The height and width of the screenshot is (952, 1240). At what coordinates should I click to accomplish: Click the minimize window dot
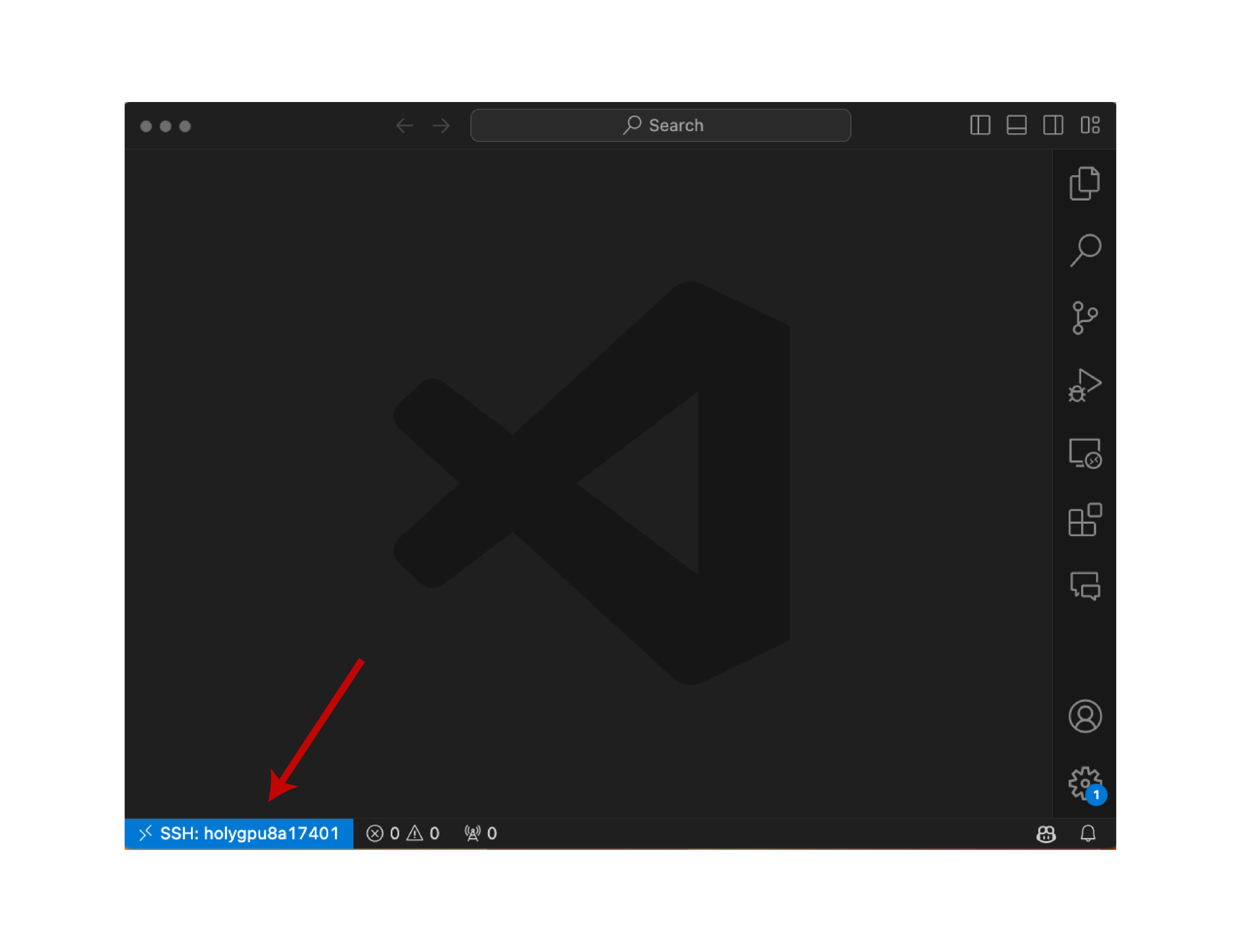click(165, 126)
